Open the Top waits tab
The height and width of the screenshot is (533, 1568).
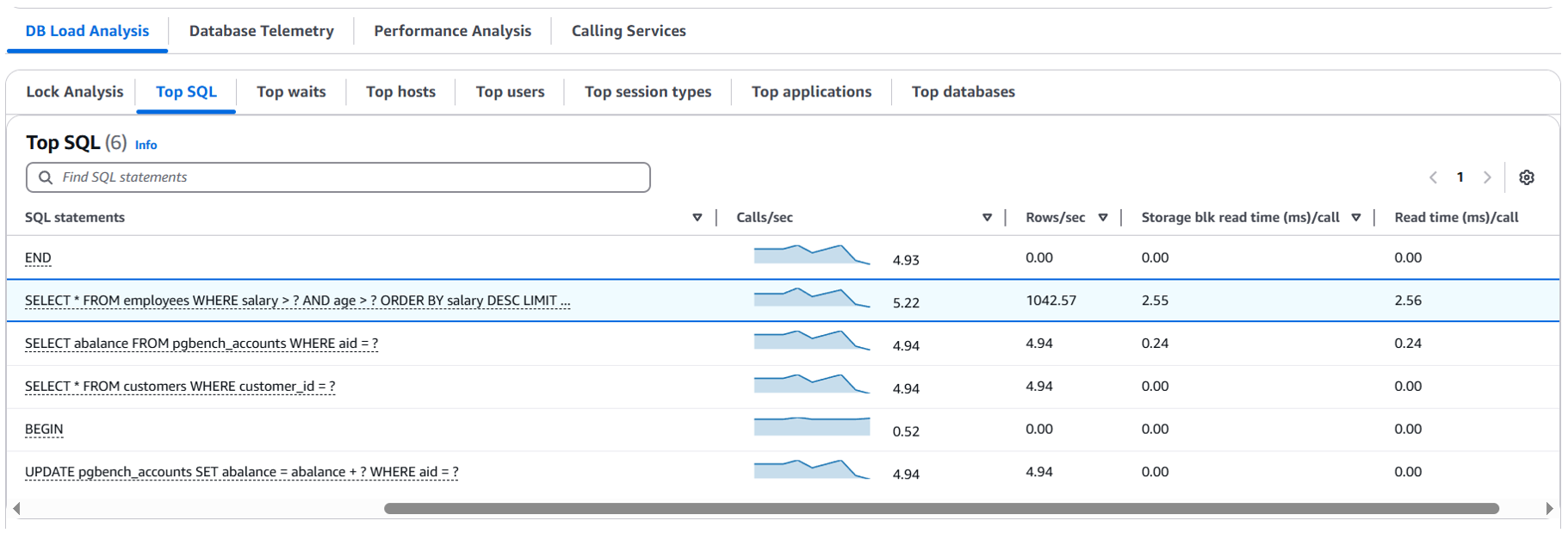tap(291, 92)
